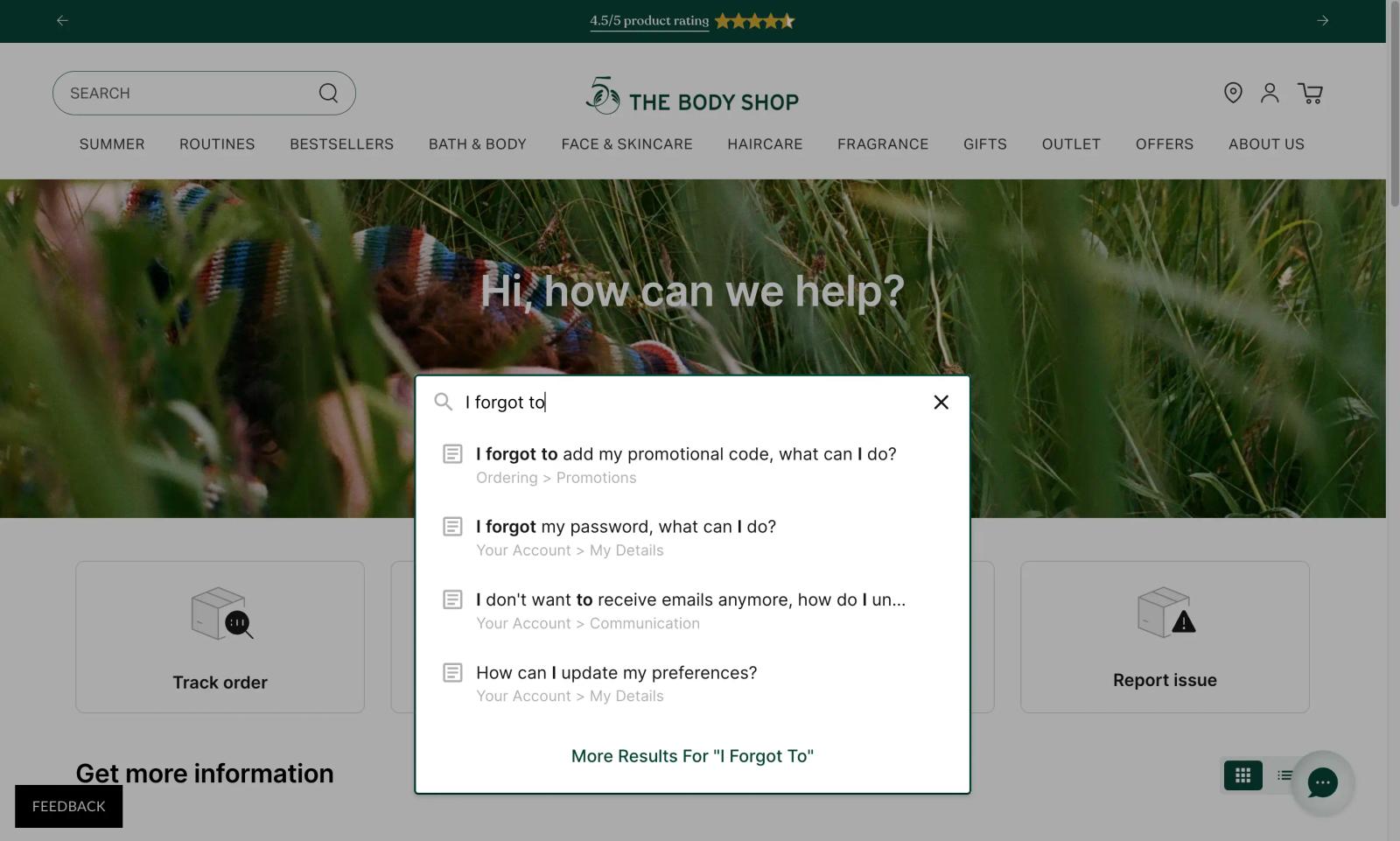Viewport: 1400px width, 841px height.
Task: Open the FRAGRANCE menu
Action: tap(883, 144)
